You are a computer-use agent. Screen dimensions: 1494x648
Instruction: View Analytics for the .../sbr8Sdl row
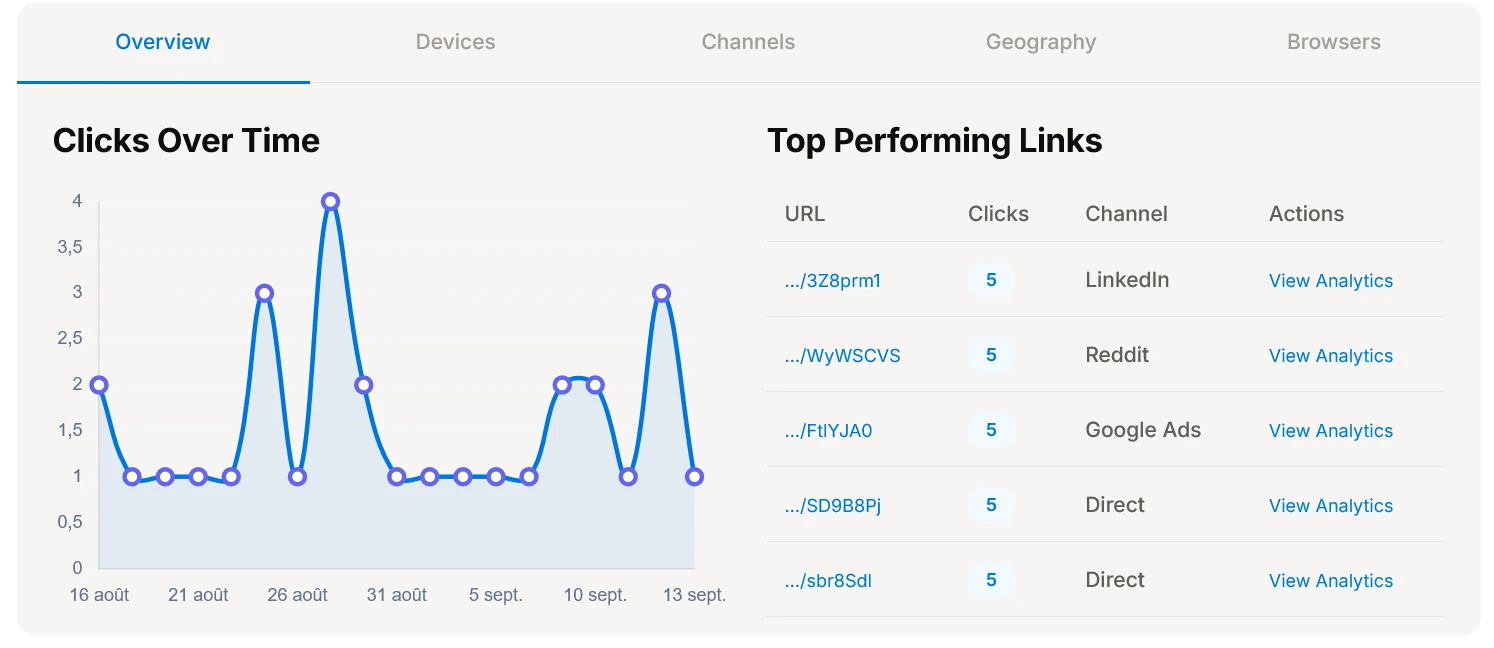click(x=1331, y=581)
